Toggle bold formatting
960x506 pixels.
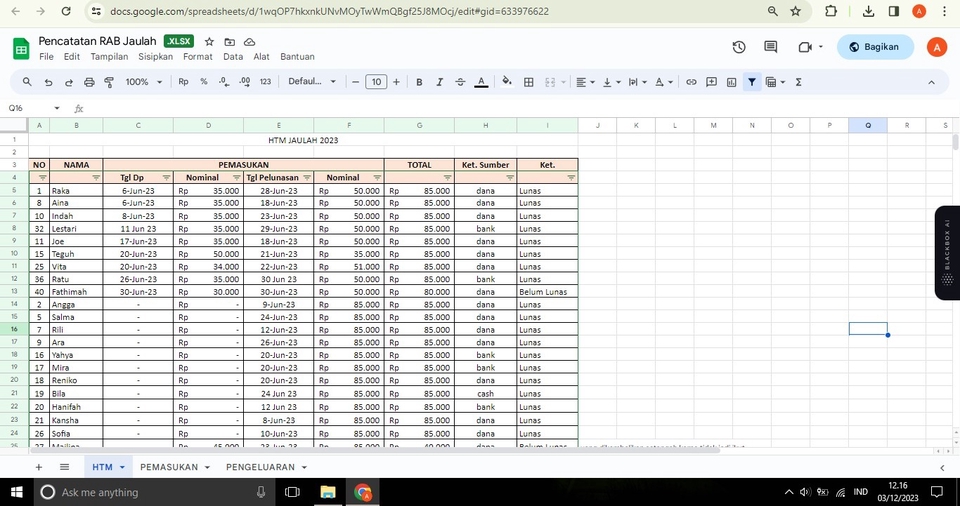[419, 82]
